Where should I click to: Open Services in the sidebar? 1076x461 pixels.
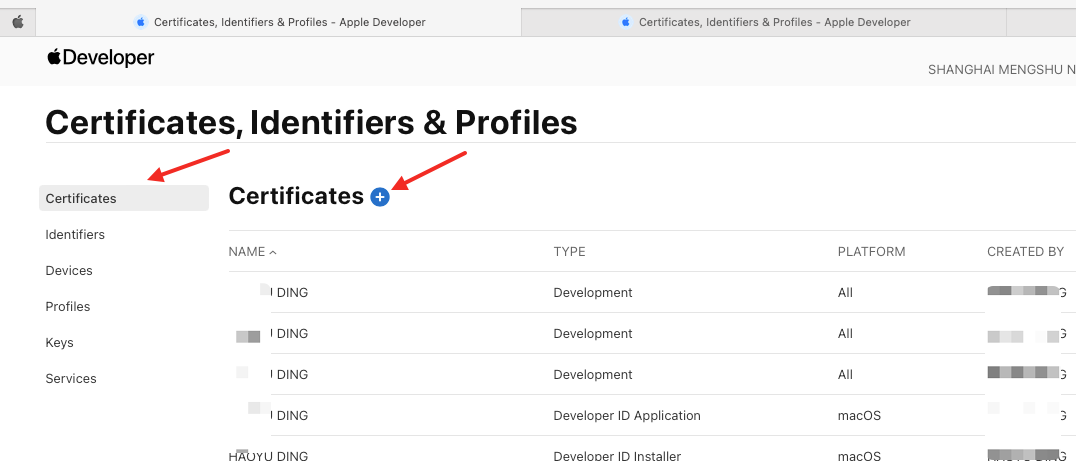click(x=71, y=378)
